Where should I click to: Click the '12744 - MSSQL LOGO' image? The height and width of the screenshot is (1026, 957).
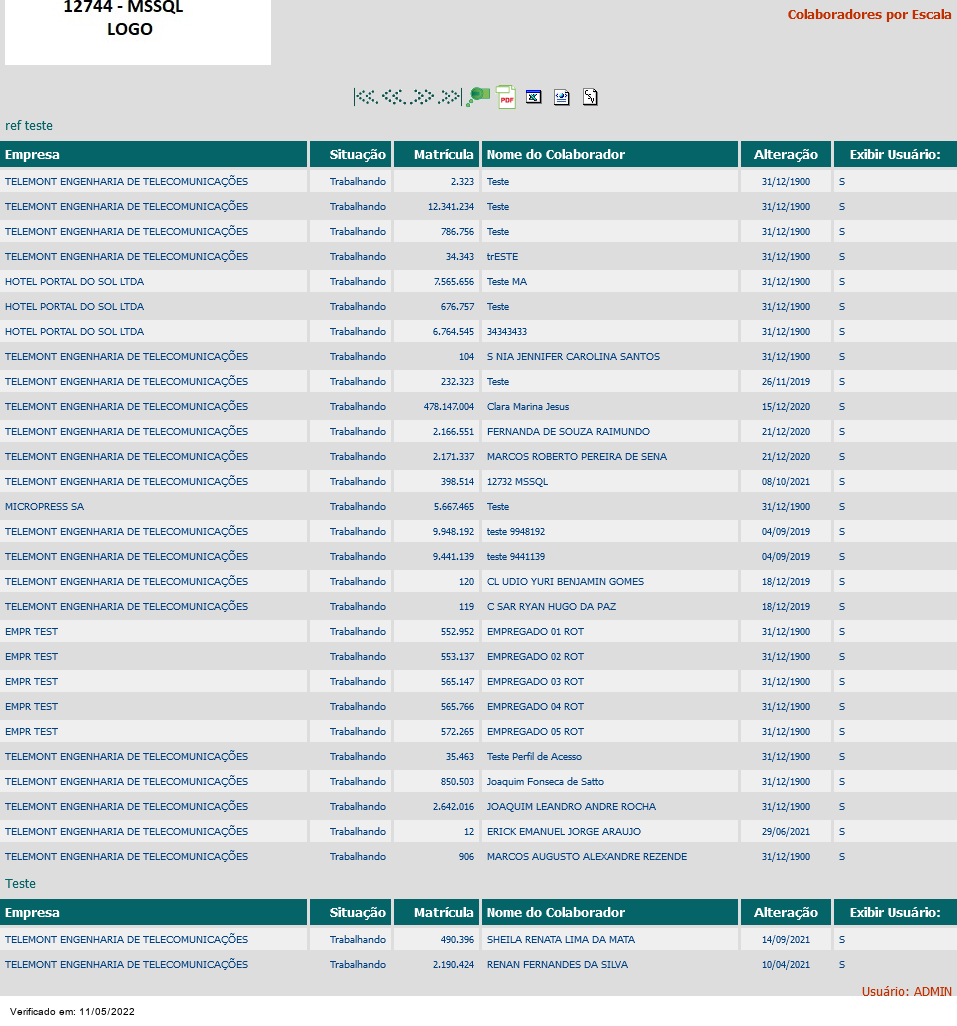coord(137,31)
